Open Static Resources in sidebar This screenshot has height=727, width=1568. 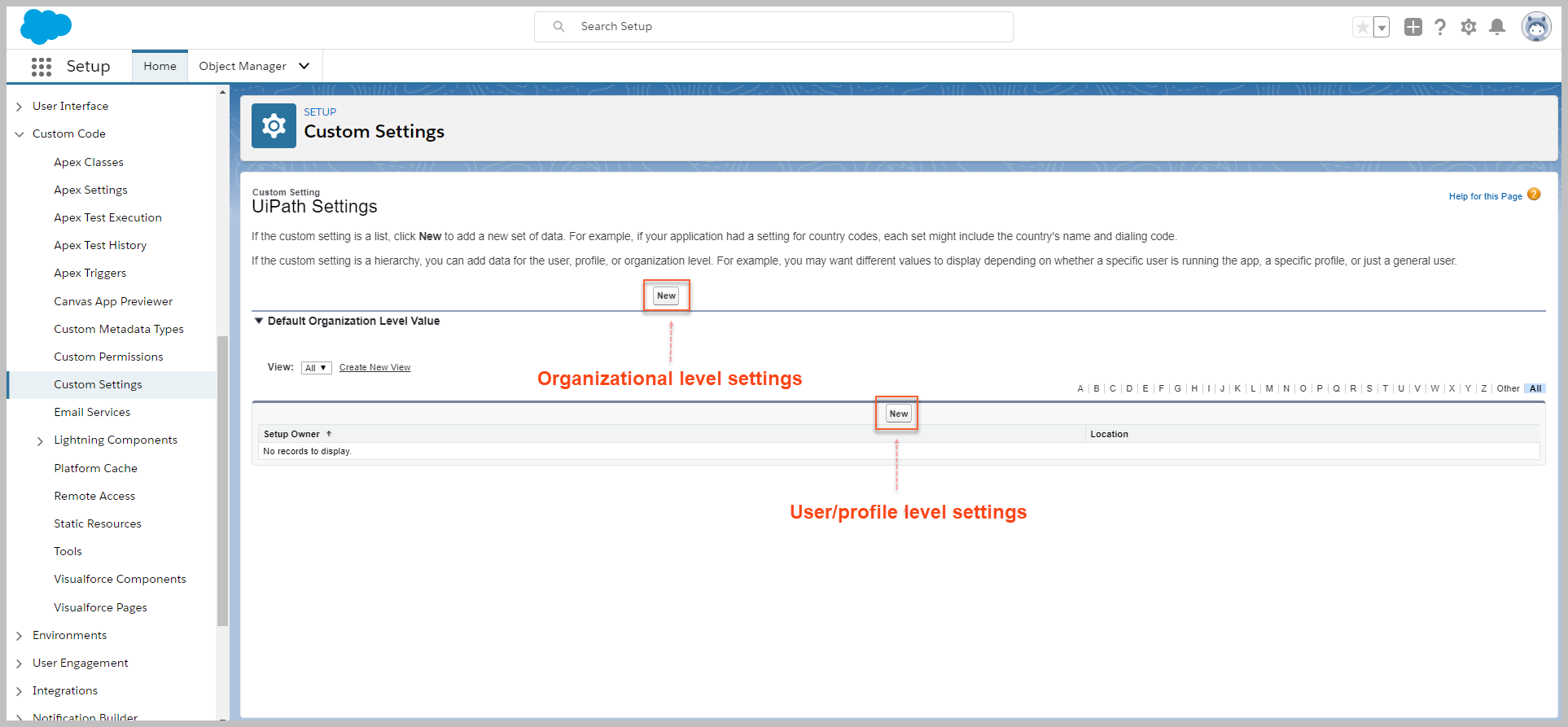coord(98,523)
